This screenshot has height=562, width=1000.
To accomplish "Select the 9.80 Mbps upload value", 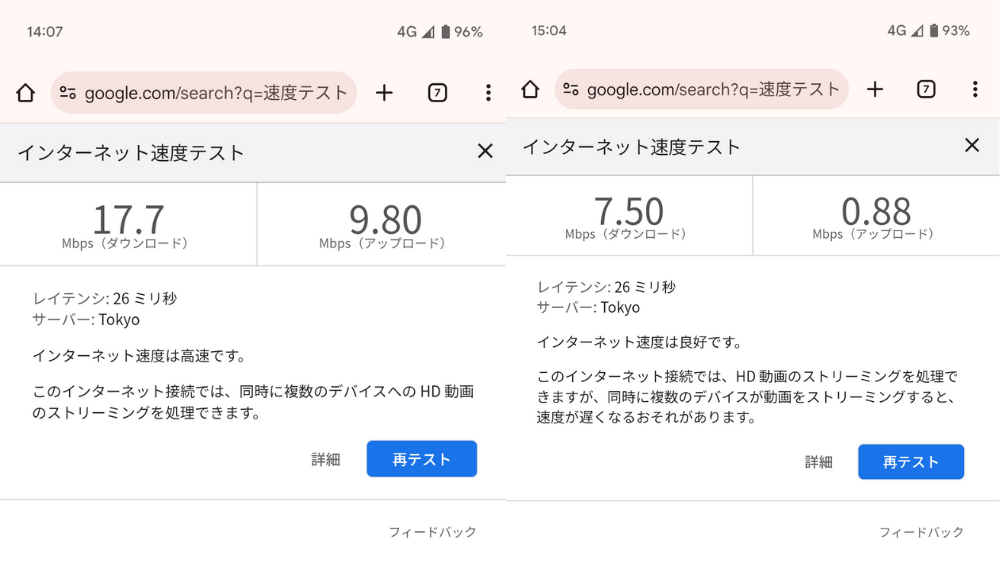I will pyautogui.click(x=385, y=219).
